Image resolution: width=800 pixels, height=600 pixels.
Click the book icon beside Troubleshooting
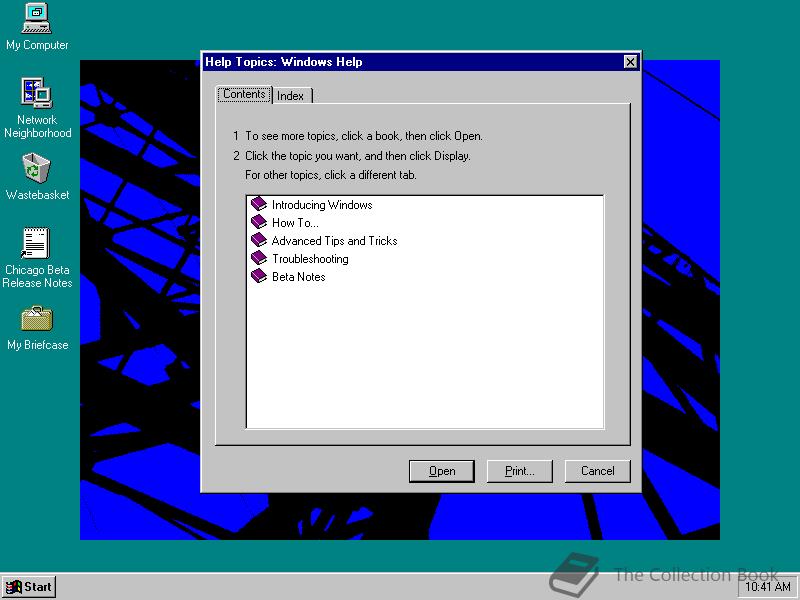[x=259, y=258]
